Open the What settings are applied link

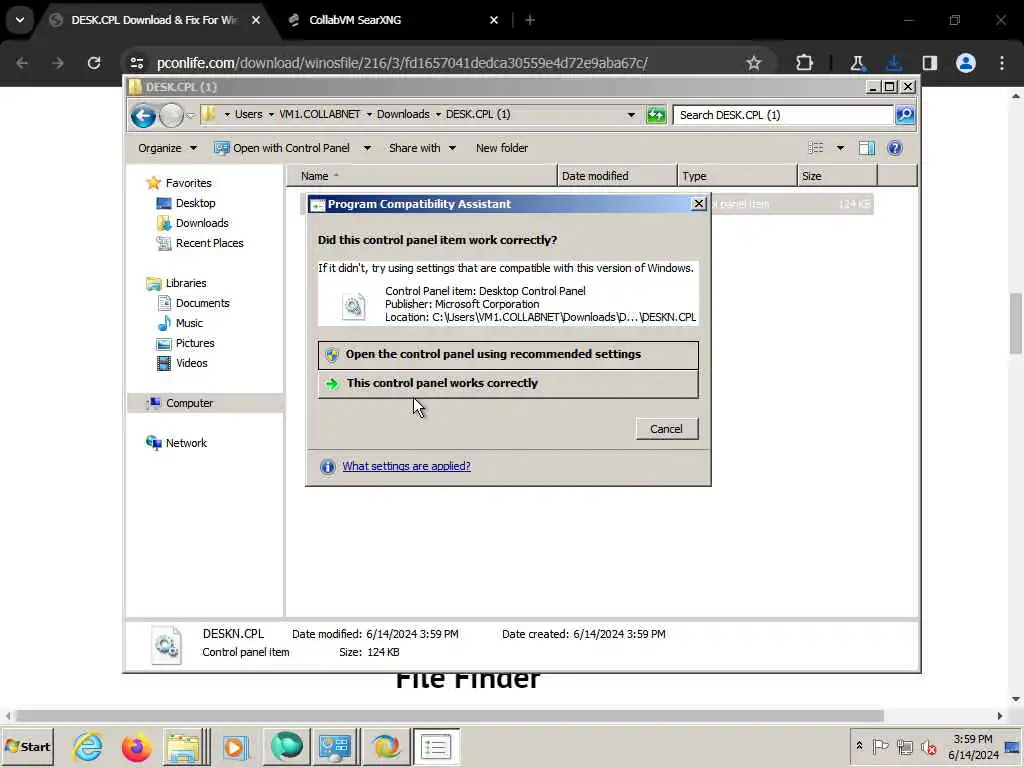pyautogui.click(x=406, y=466)
